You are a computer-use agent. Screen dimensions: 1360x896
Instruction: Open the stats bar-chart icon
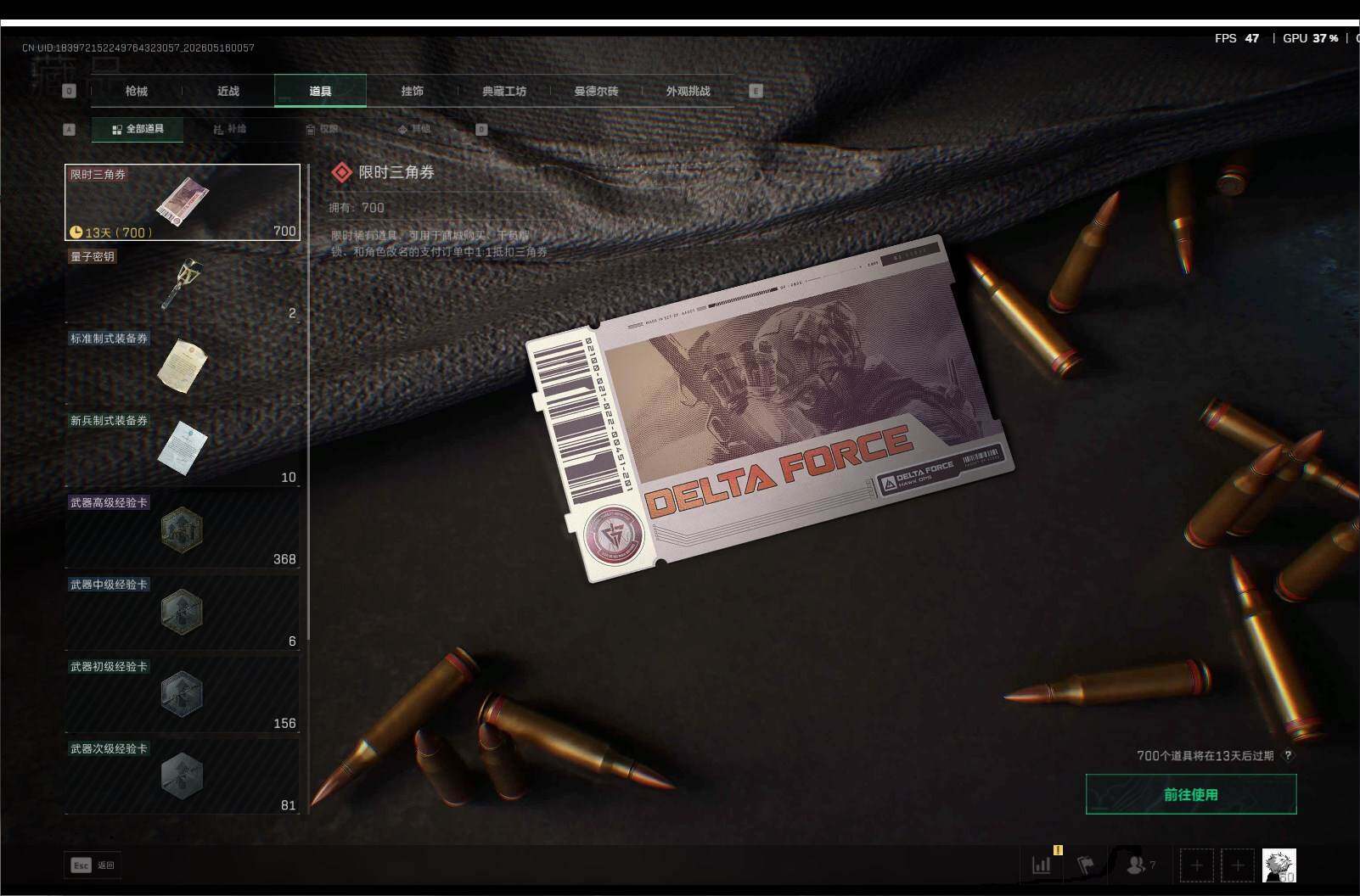[1042, 865]
